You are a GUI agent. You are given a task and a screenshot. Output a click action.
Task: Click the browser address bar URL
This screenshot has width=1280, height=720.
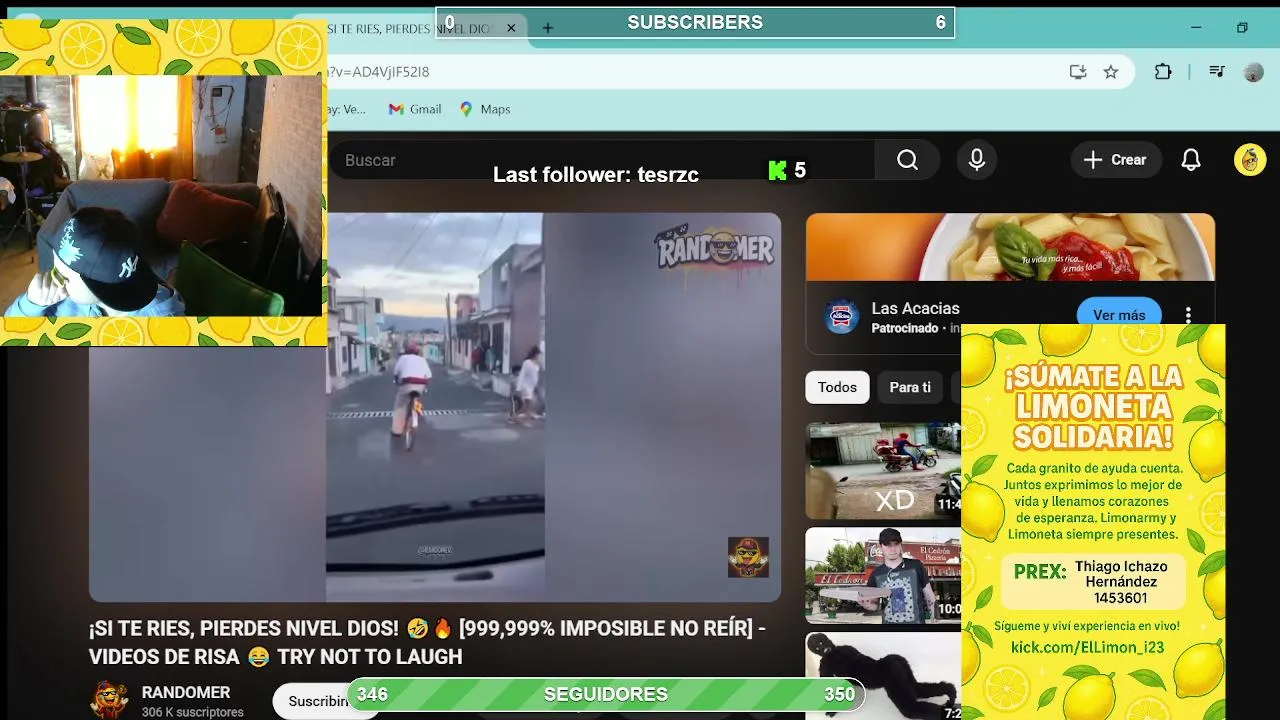pyautogui.click(x=378, y=72)
